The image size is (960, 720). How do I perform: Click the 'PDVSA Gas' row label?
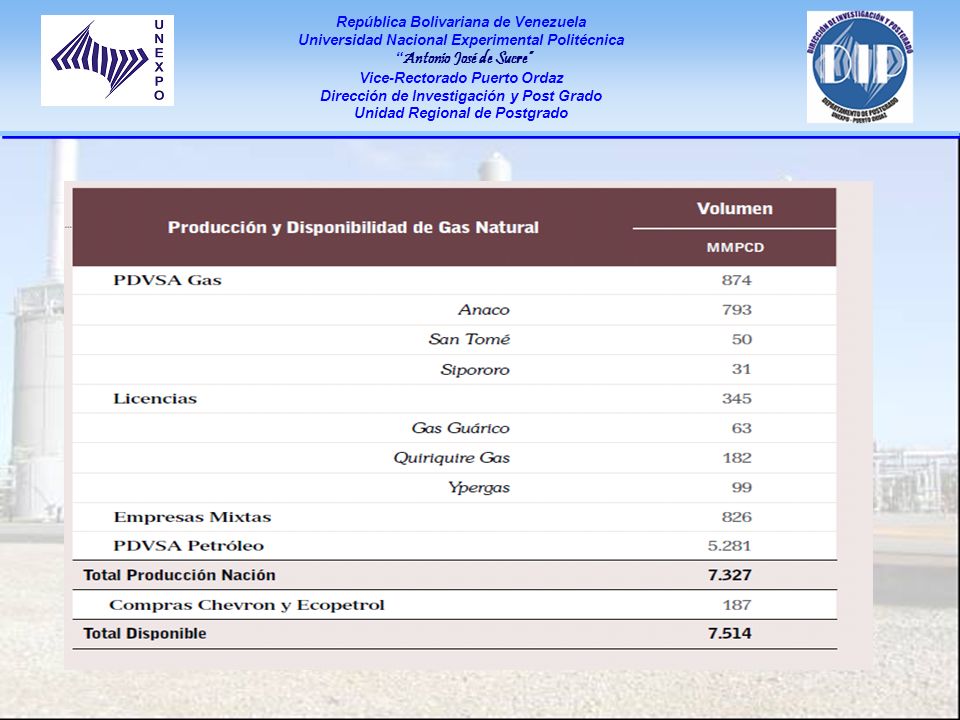click(167, 280)
